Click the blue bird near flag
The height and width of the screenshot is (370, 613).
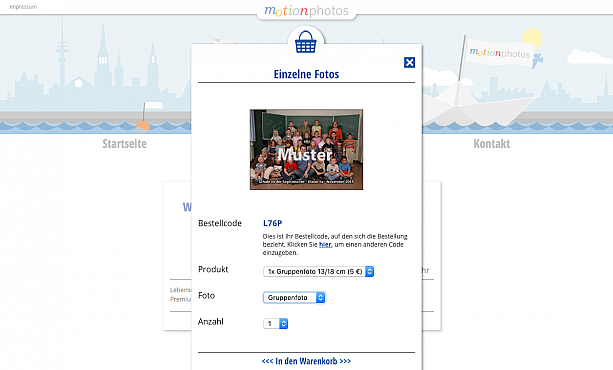(x=538, y=60)
